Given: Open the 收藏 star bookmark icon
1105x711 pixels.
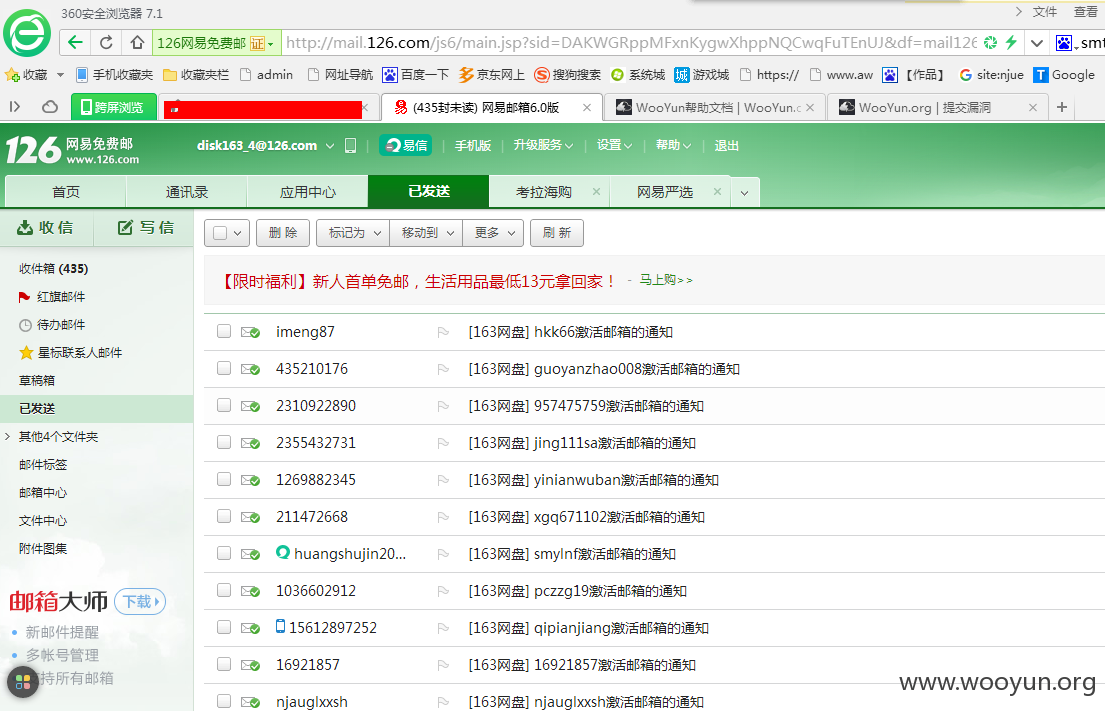Looking at the screenshot, I should [x=12, y=75].
